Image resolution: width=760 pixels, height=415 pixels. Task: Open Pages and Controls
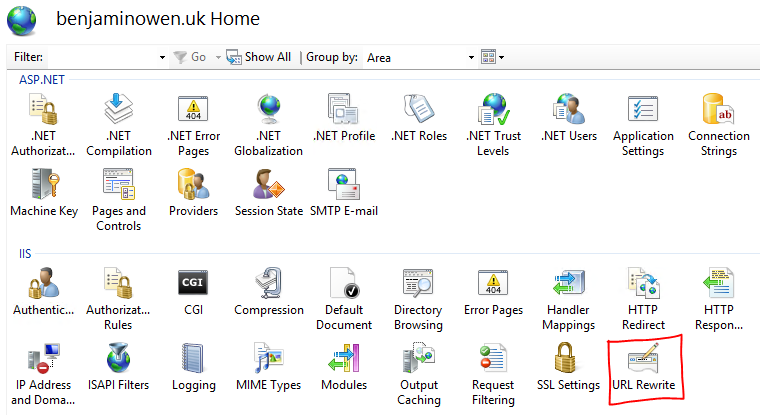119,200
